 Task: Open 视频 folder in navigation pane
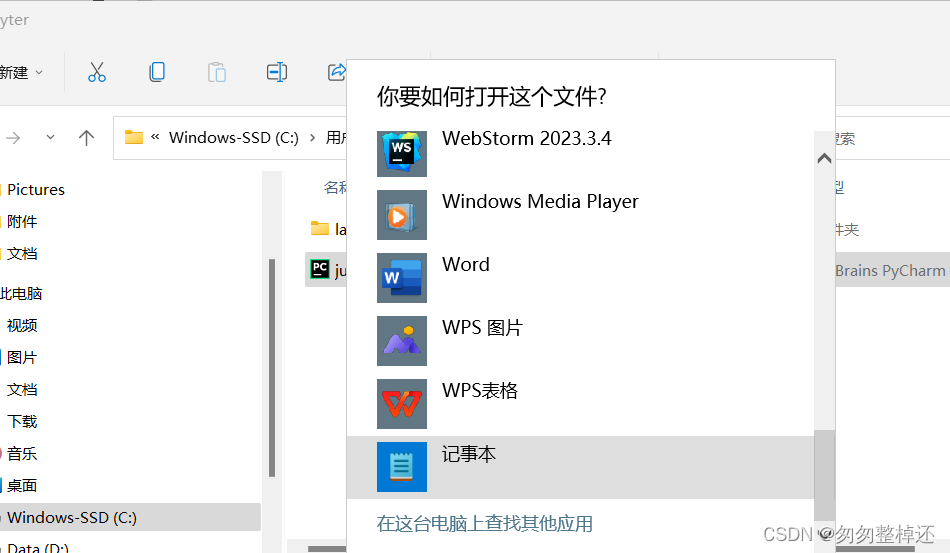point(22,326)
